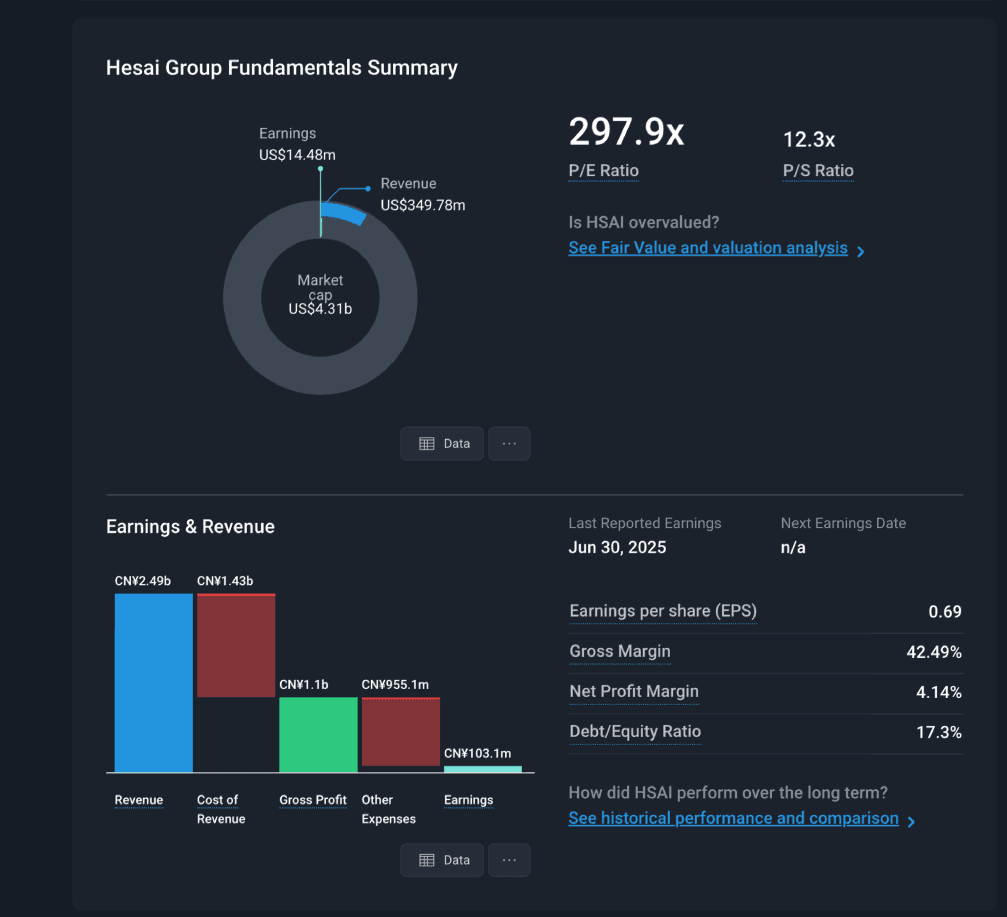Click the CN¥103.1m earnings value label
Screen dimensions: 1007x917
pos(477,753)
